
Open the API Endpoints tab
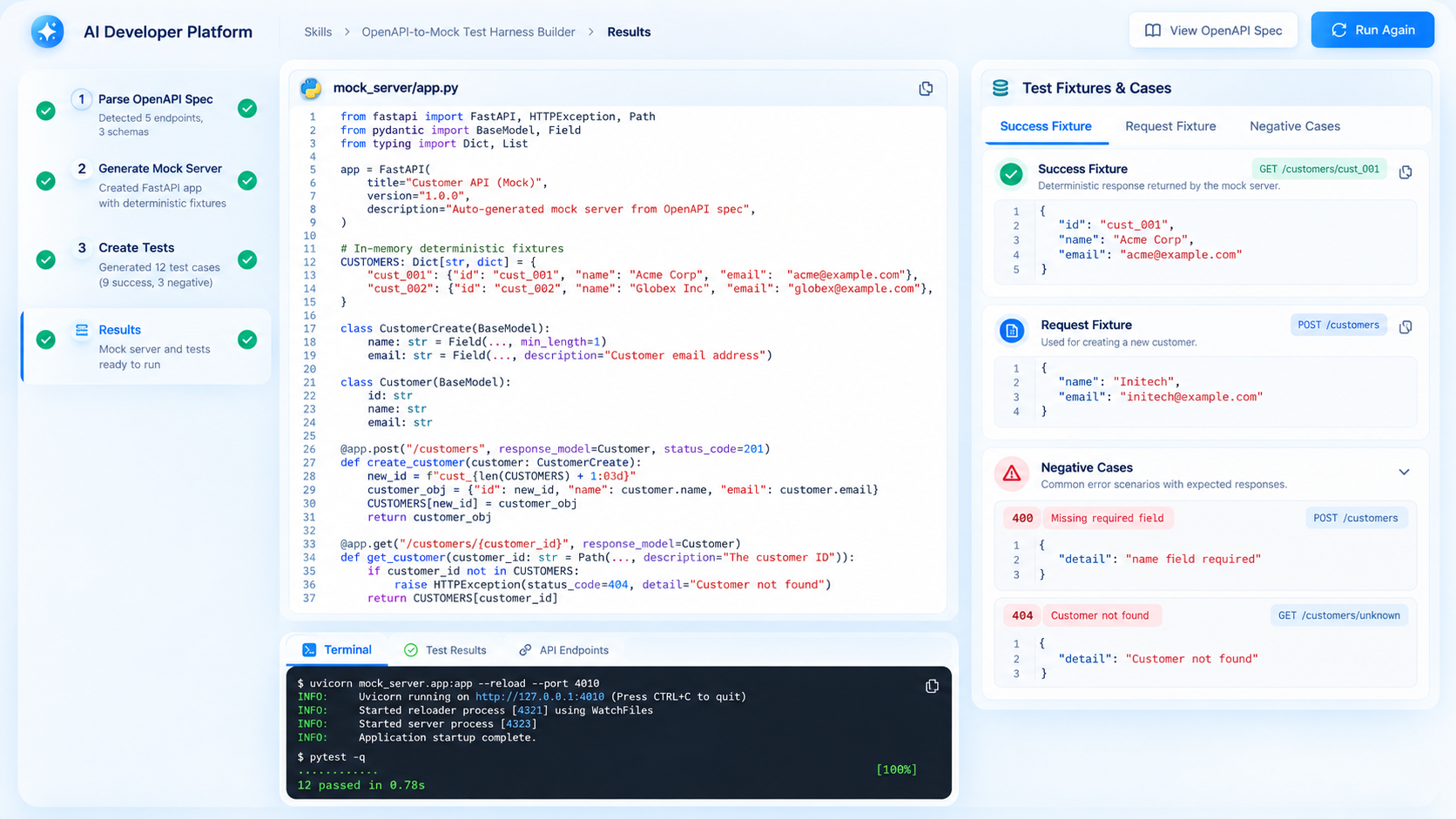coord(563,650)
